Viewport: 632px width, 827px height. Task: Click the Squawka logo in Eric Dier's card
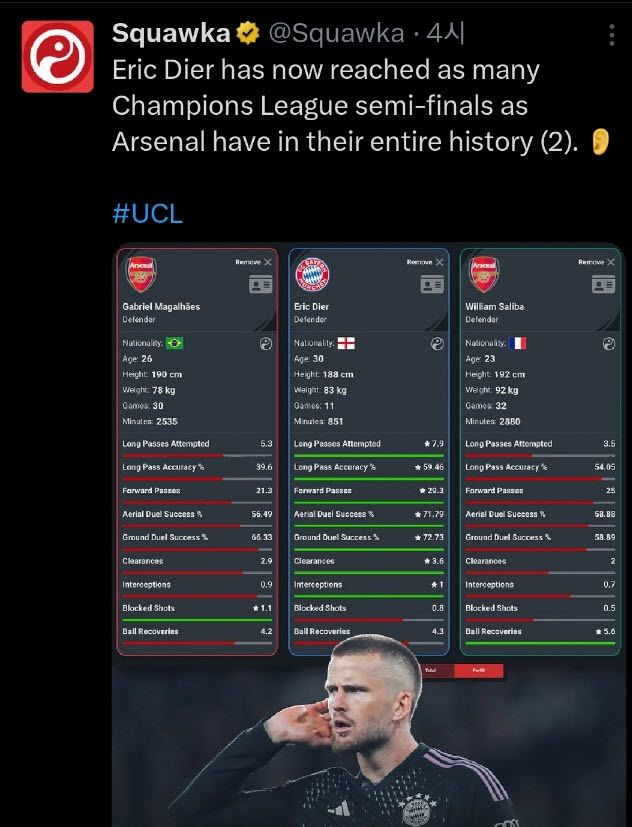coord(437,343)
